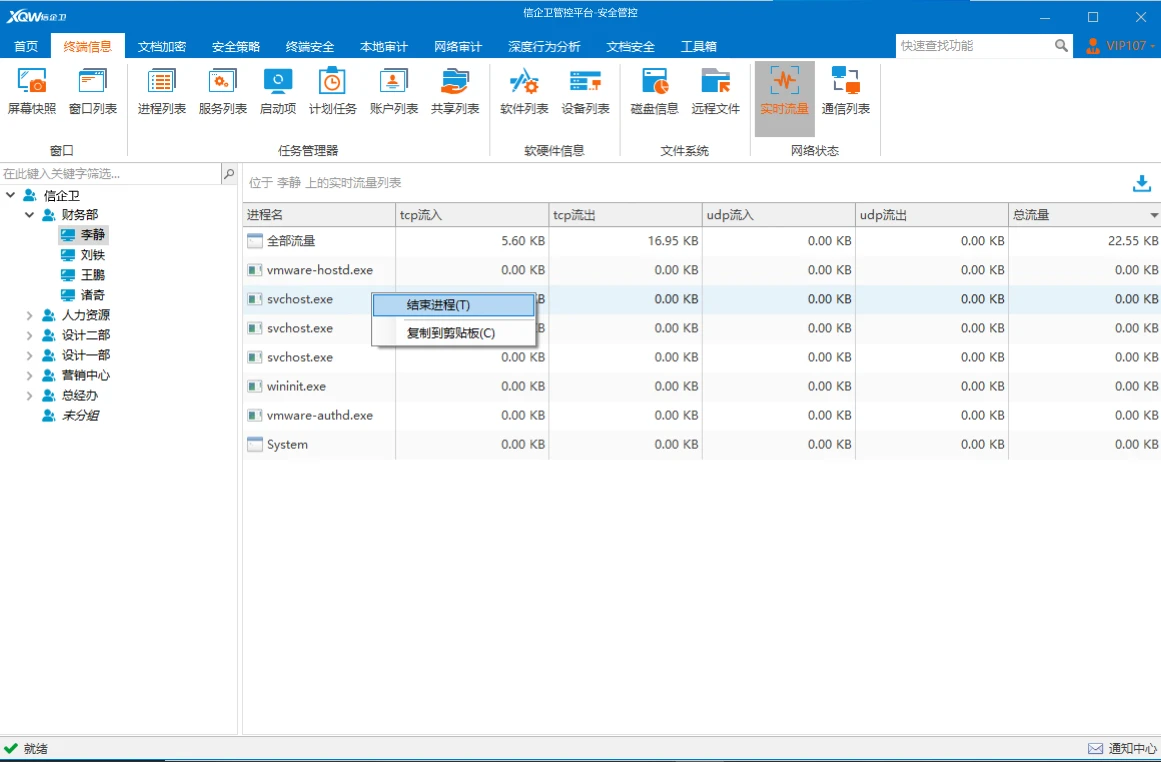Click the 就绪 status checkmark icon
1161x762 pixels.
(x=10, y=749)
